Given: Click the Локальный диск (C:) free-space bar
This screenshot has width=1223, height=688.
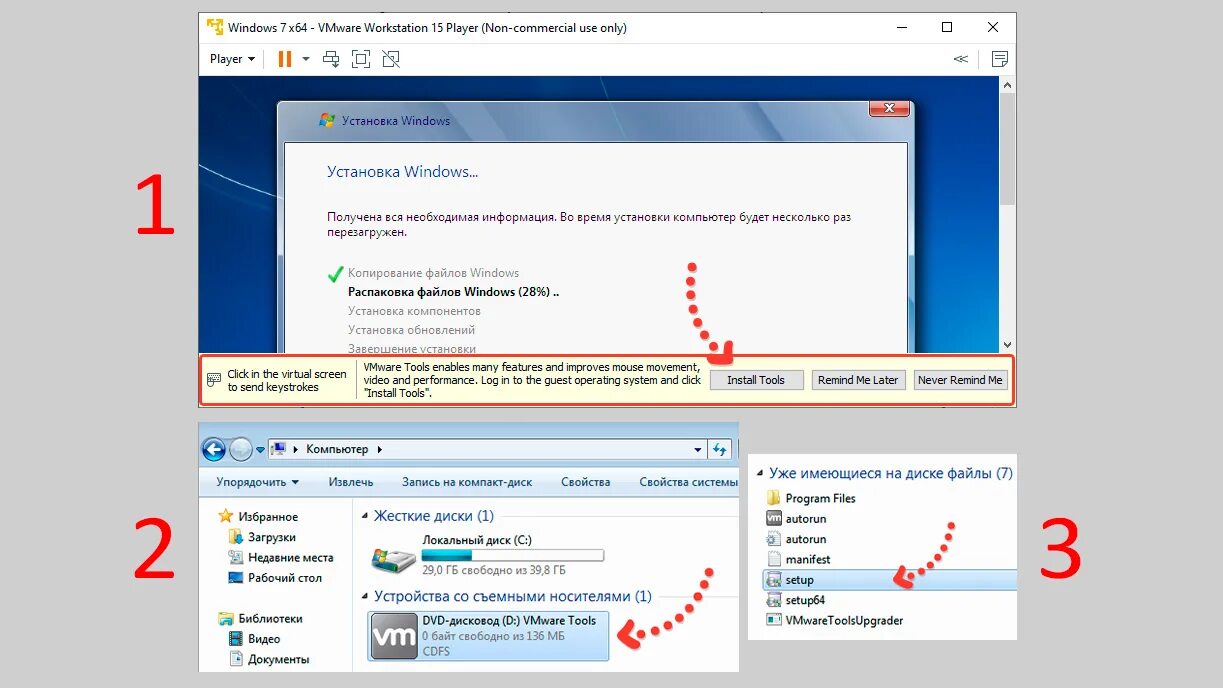Looking at the screenshot, I should click(513, 555).
